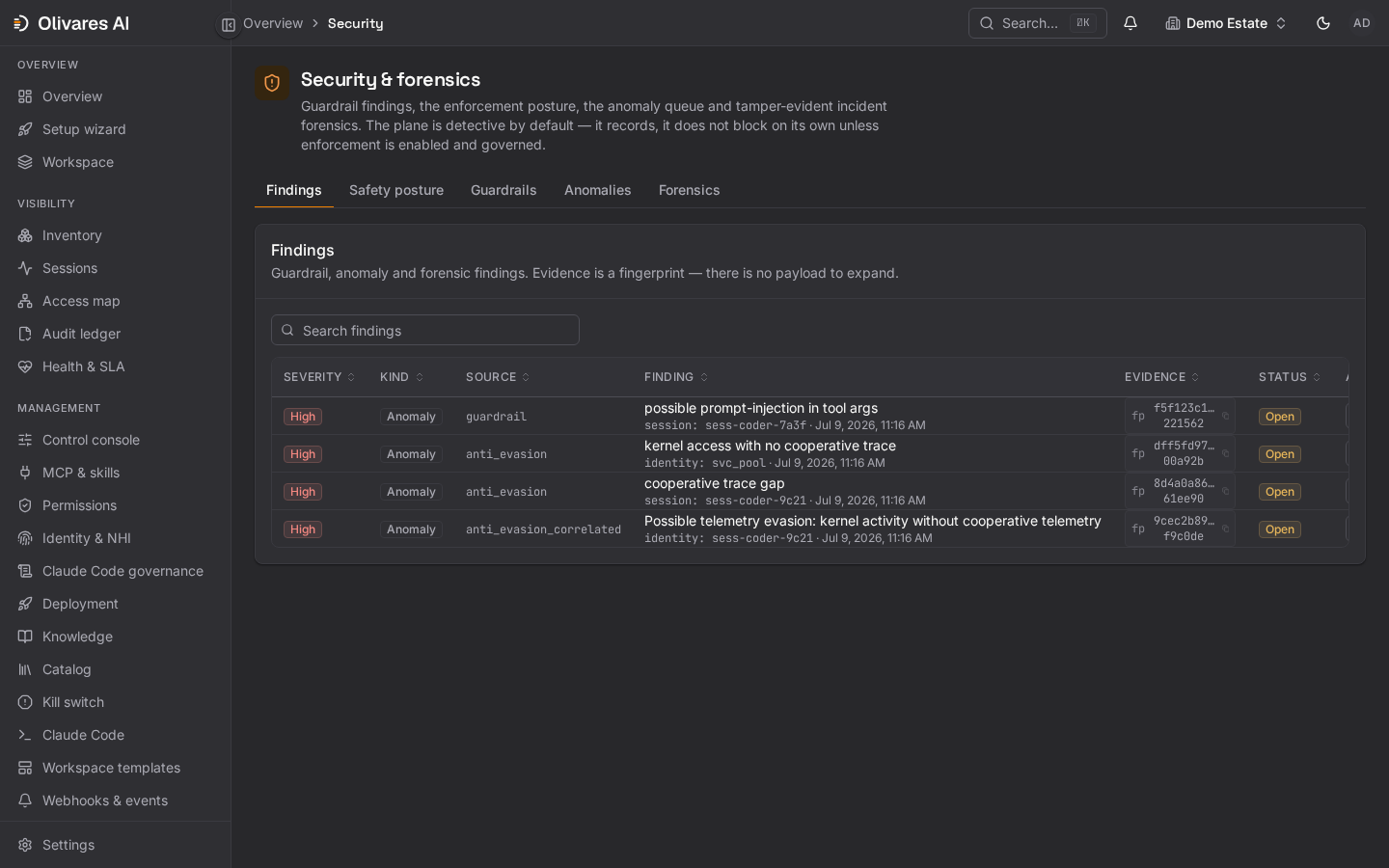This screenshot has height=868, width=1389.
Task: Click the 'Possible telemetry evasion' finding title
Action: [873, 521]
